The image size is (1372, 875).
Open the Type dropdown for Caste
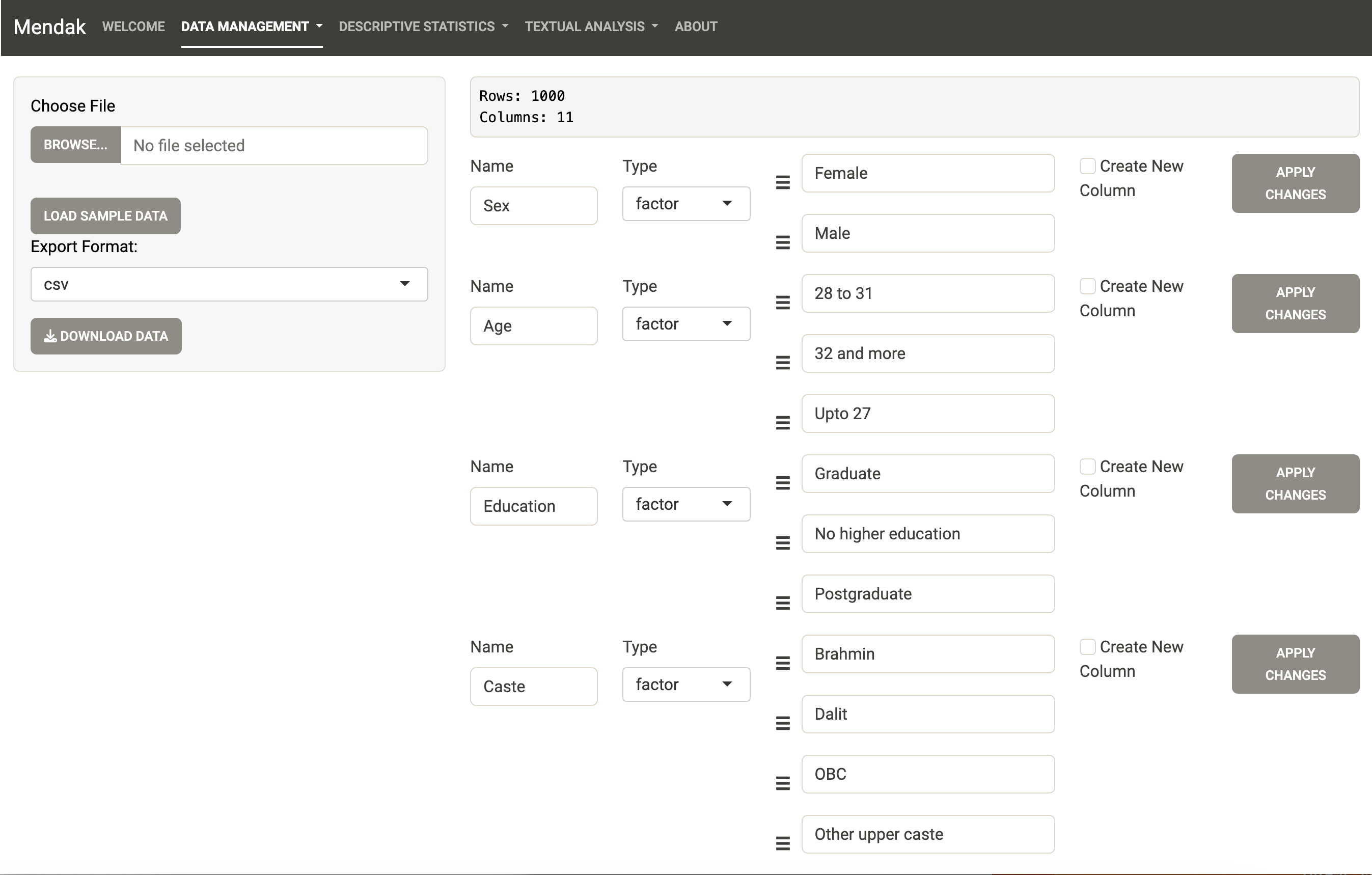click(x=686, y=684)
